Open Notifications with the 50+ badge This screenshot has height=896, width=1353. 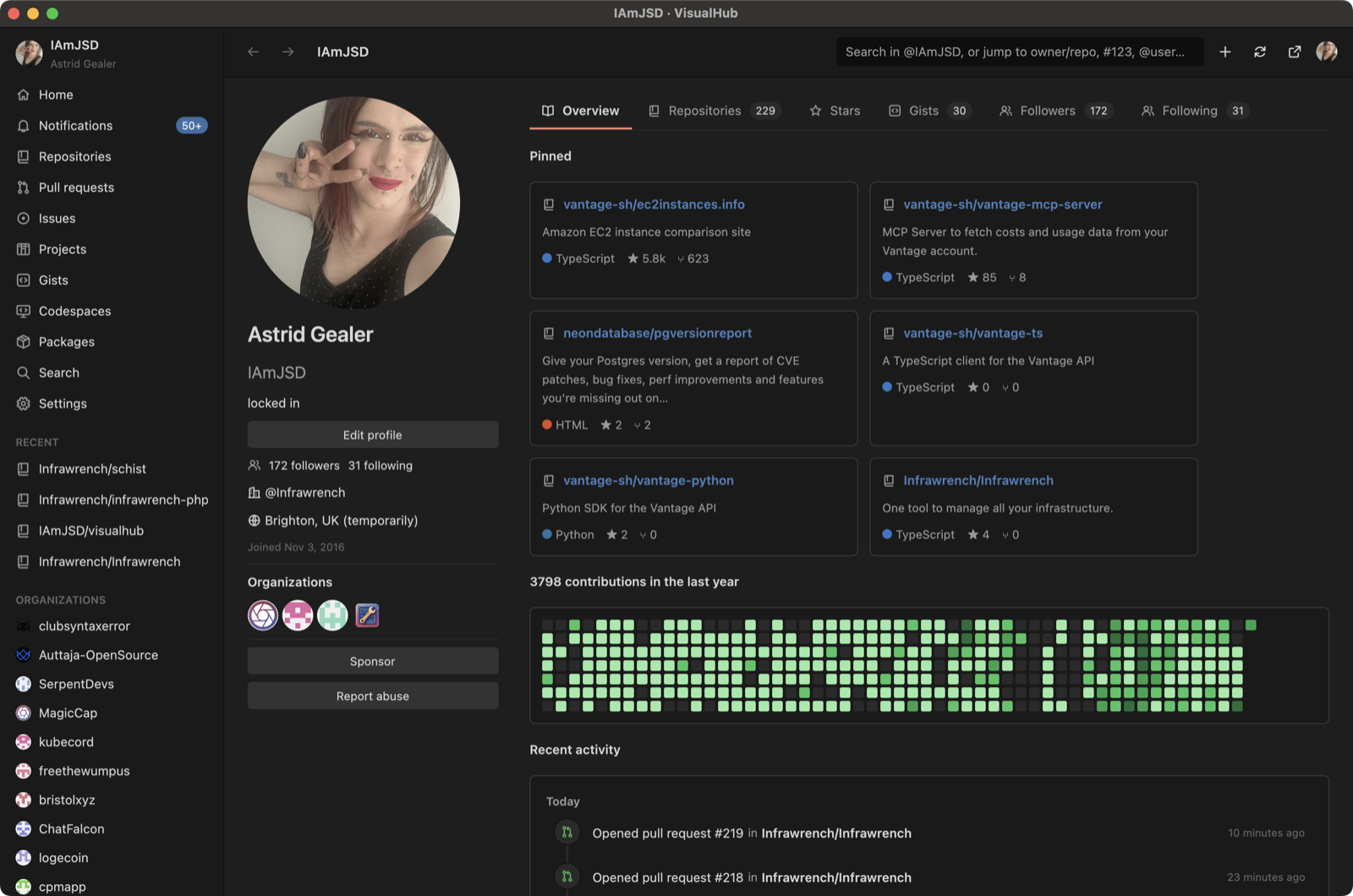point(112,125)
